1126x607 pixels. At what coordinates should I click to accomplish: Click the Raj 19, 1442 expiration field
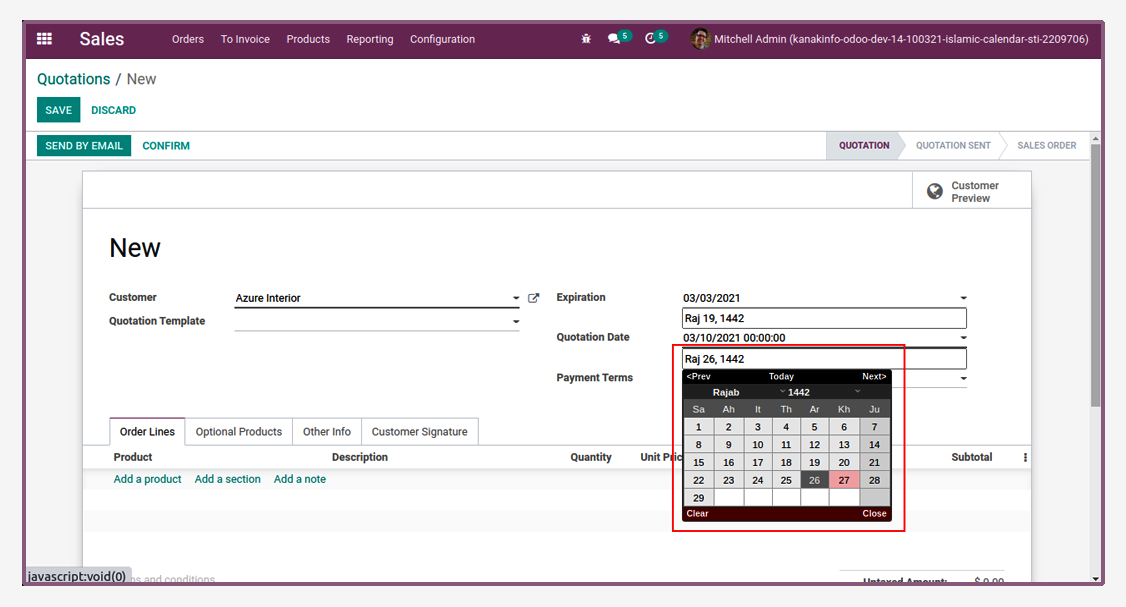click(x=824, y=318)
